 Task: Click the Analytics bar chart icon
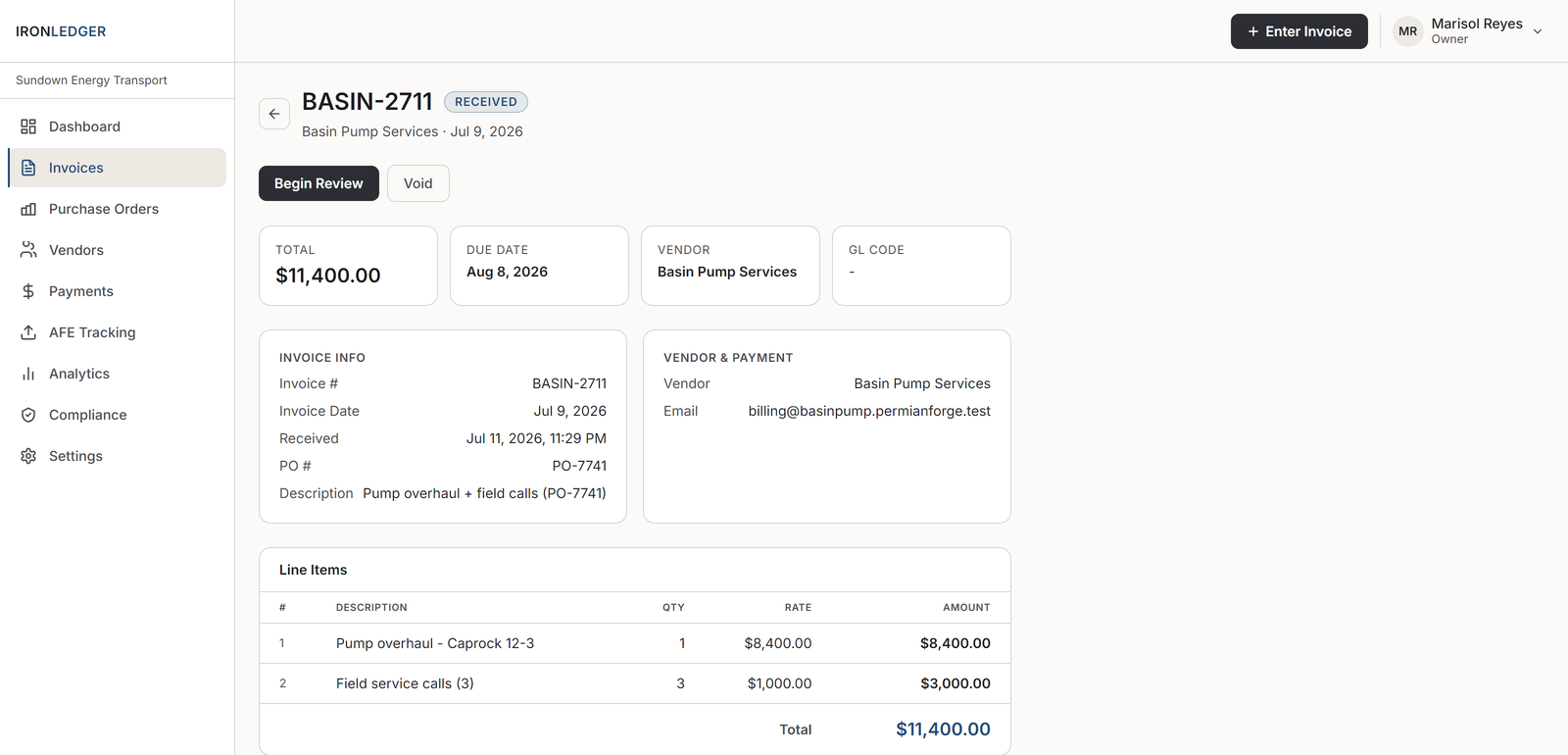[28, 374]
